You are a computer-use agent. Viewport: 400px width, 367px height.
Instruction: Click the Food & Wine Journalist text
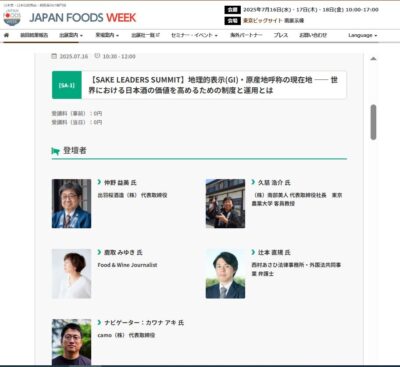click(x=127, y=265)
